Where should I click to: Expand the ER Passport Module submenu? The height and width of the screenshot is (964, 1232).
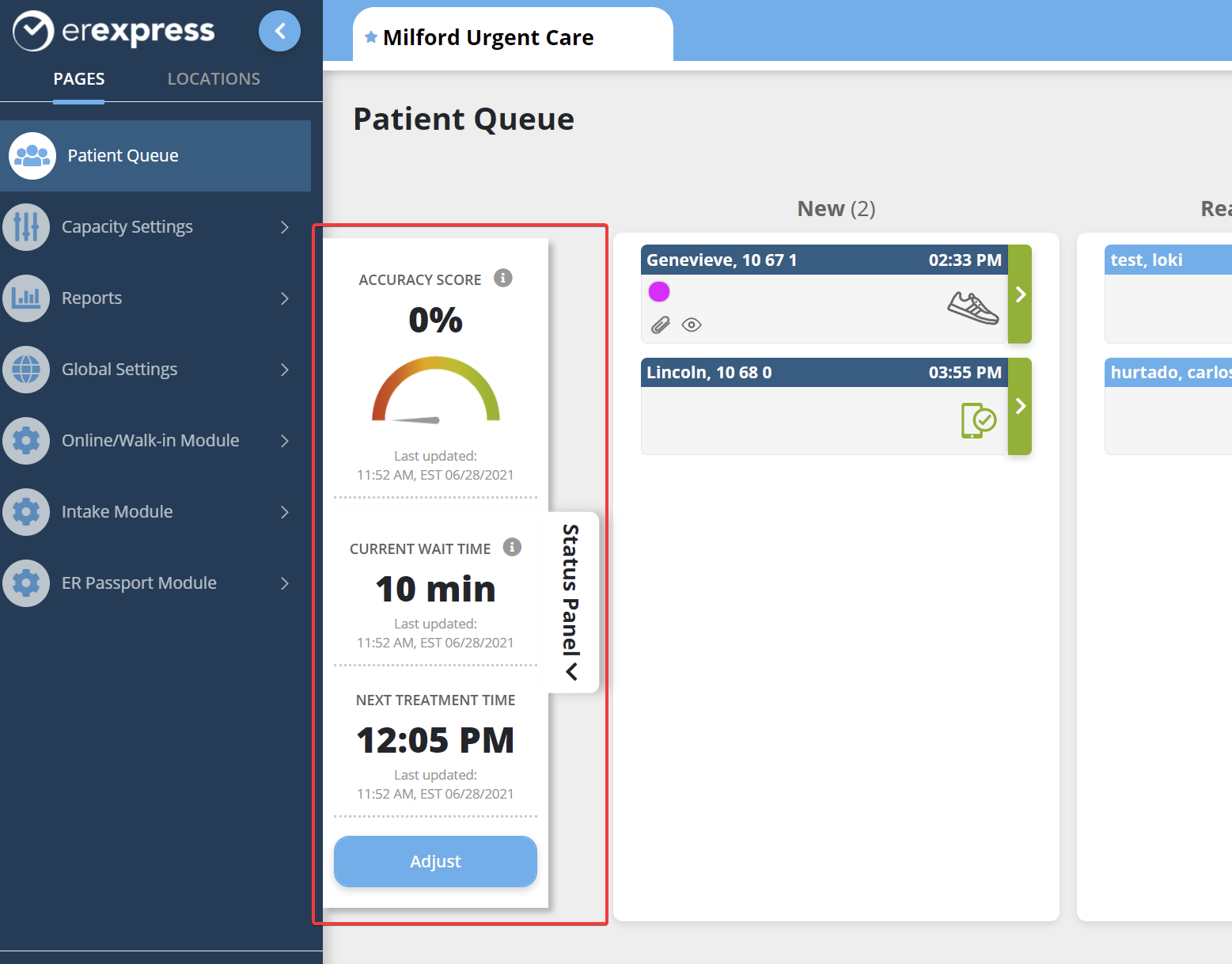coord(285,583)
